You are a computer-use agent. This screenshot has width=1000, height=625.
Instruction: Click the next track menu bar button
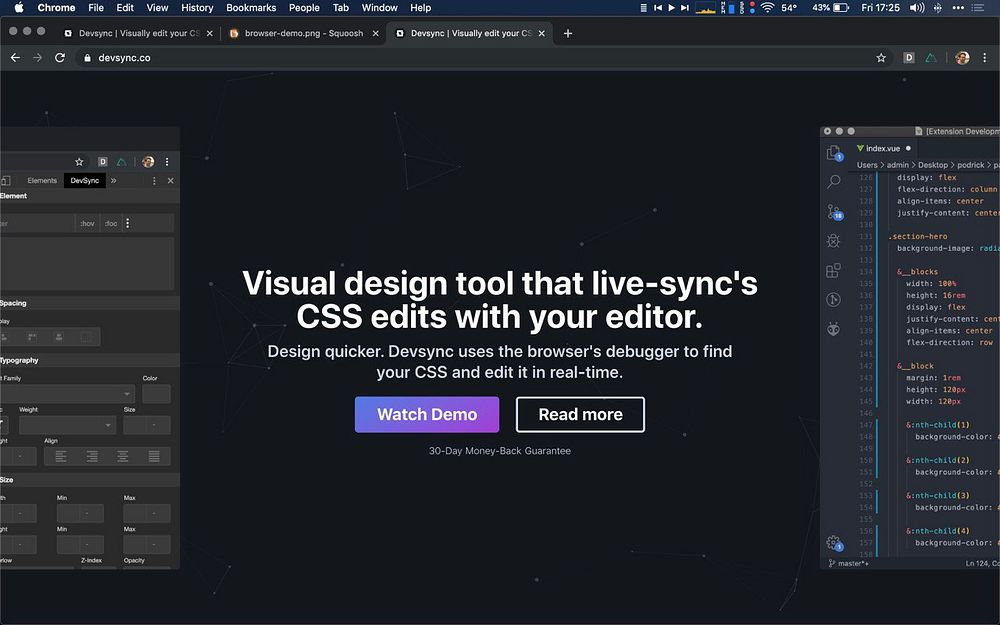[x=684, y=8]
